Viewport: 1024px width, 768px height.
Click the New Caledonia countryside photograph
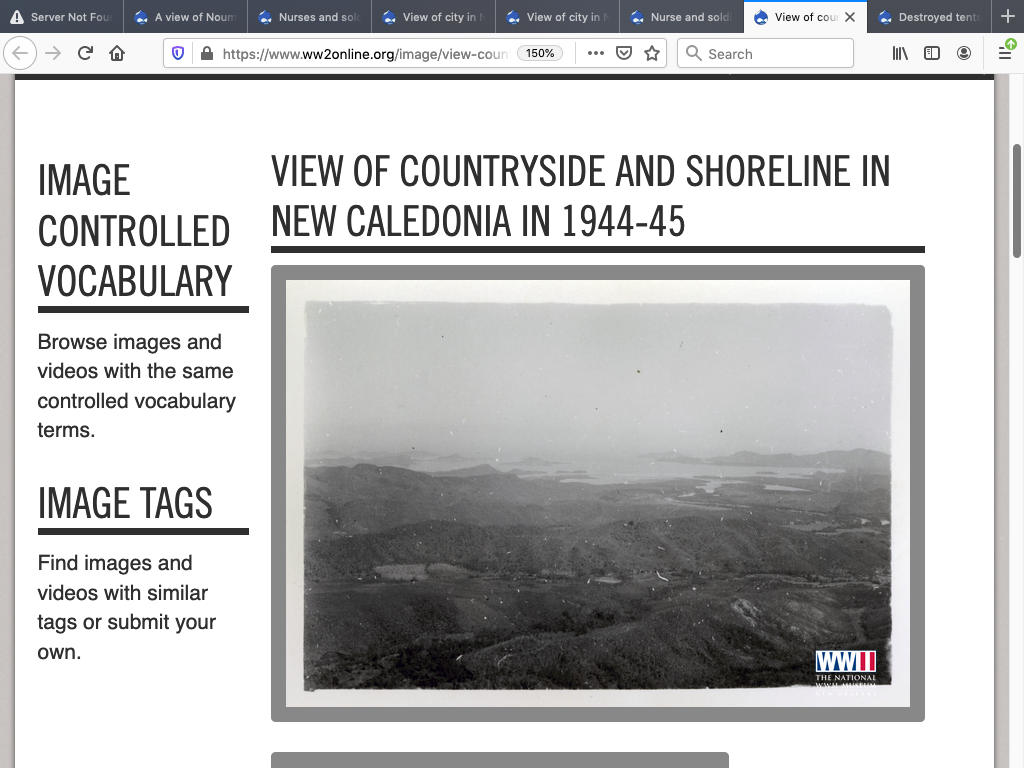[597, 493]
